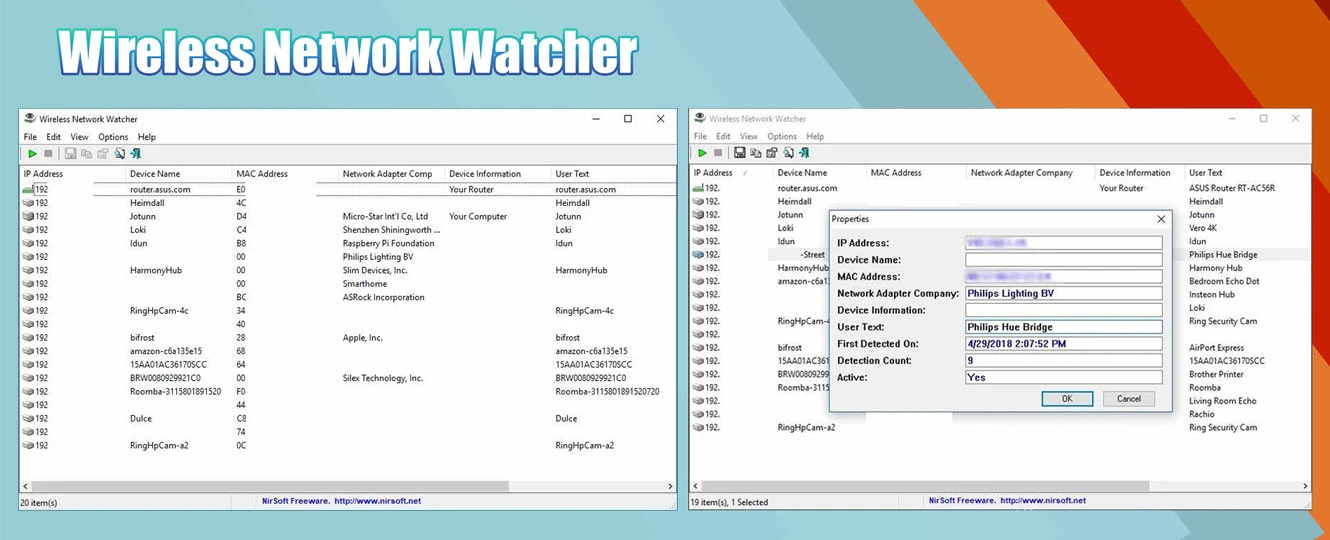Sort by IP Address column header in right window
This screenshot has width=1330, height=540.
click(x=730, y=173)
